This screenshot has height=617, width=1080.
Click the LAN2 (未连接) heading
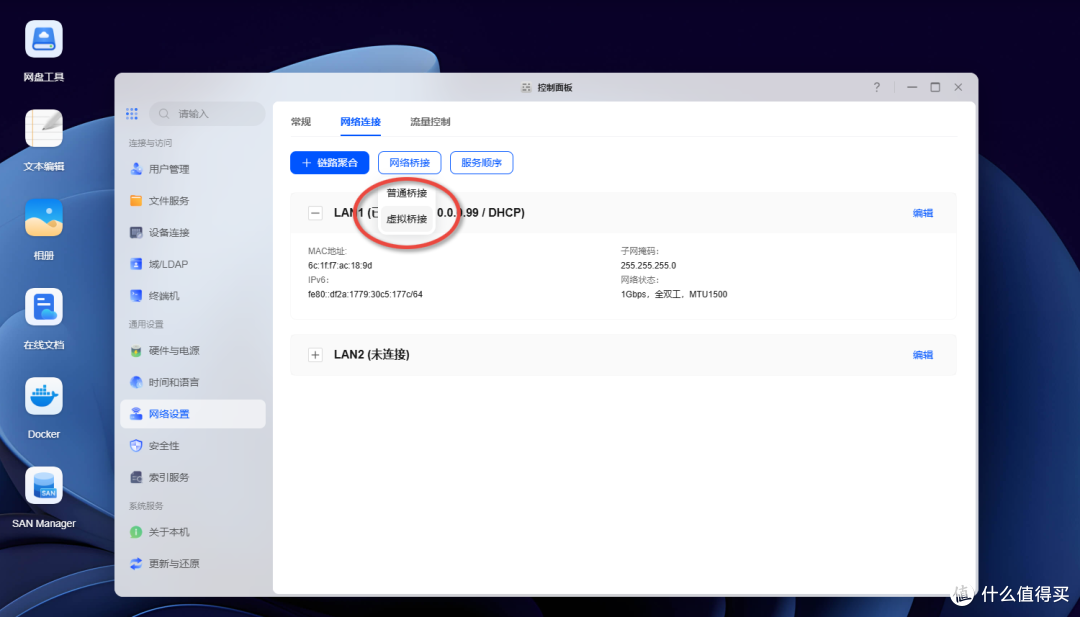(372, 355)
